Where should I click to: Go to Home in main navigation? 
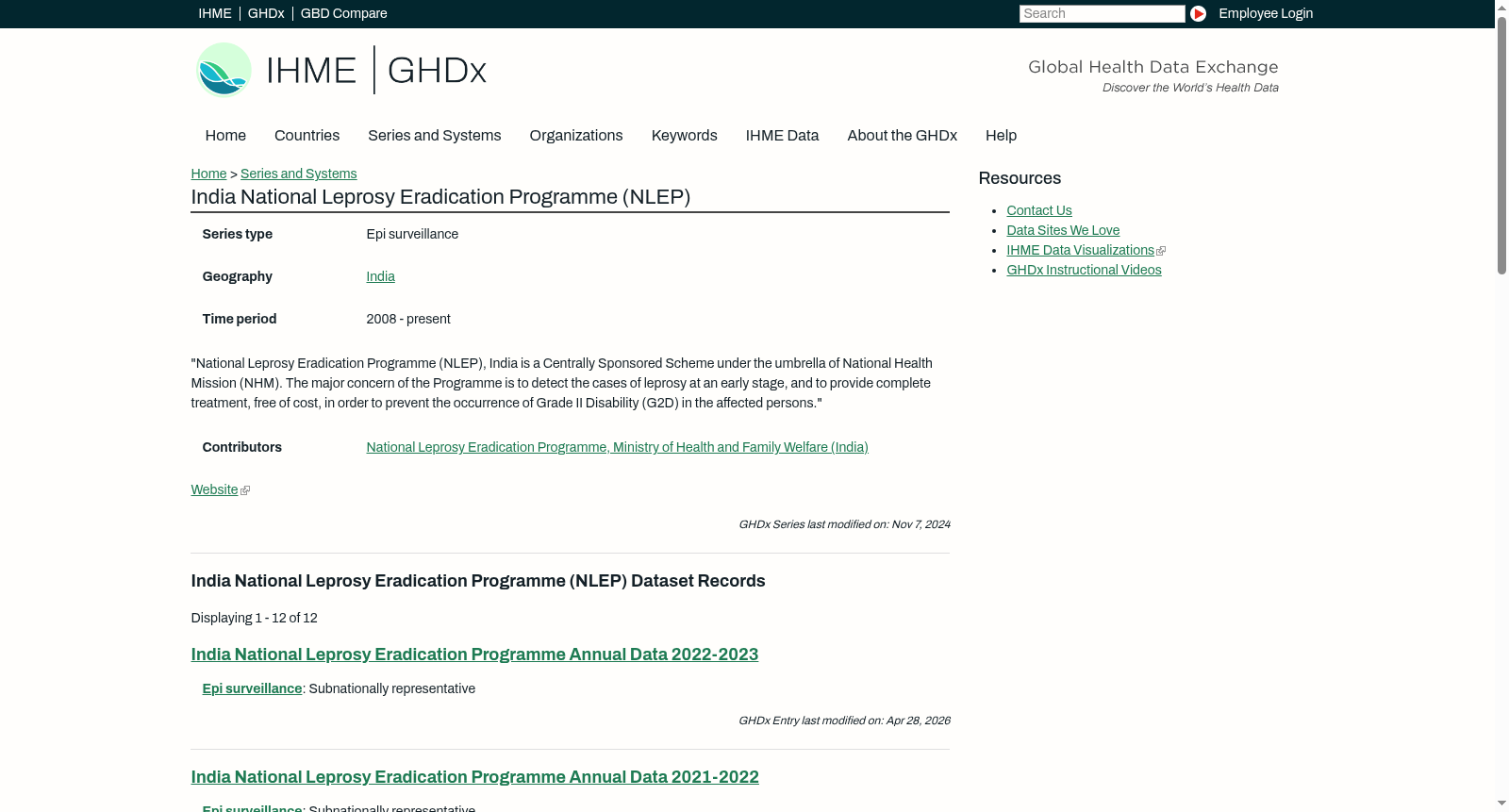[225, 136]
